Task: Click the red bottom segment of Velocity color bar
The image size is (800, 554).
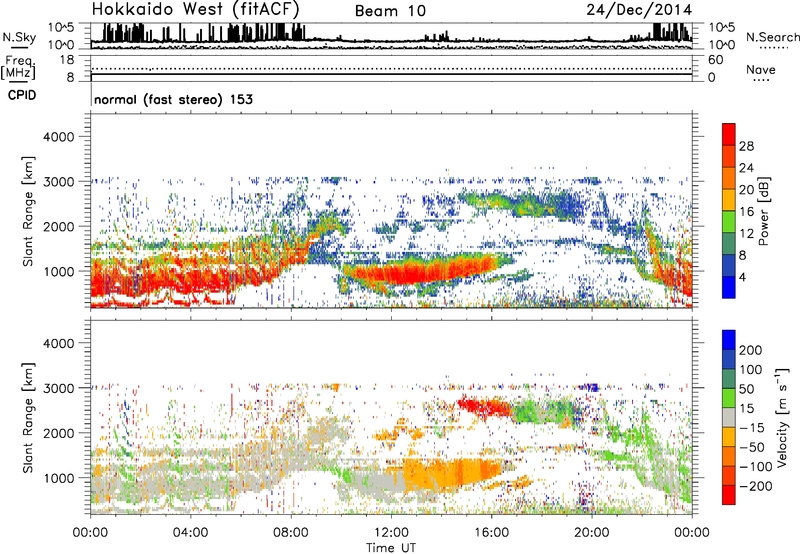Action: tap(729, 495)
